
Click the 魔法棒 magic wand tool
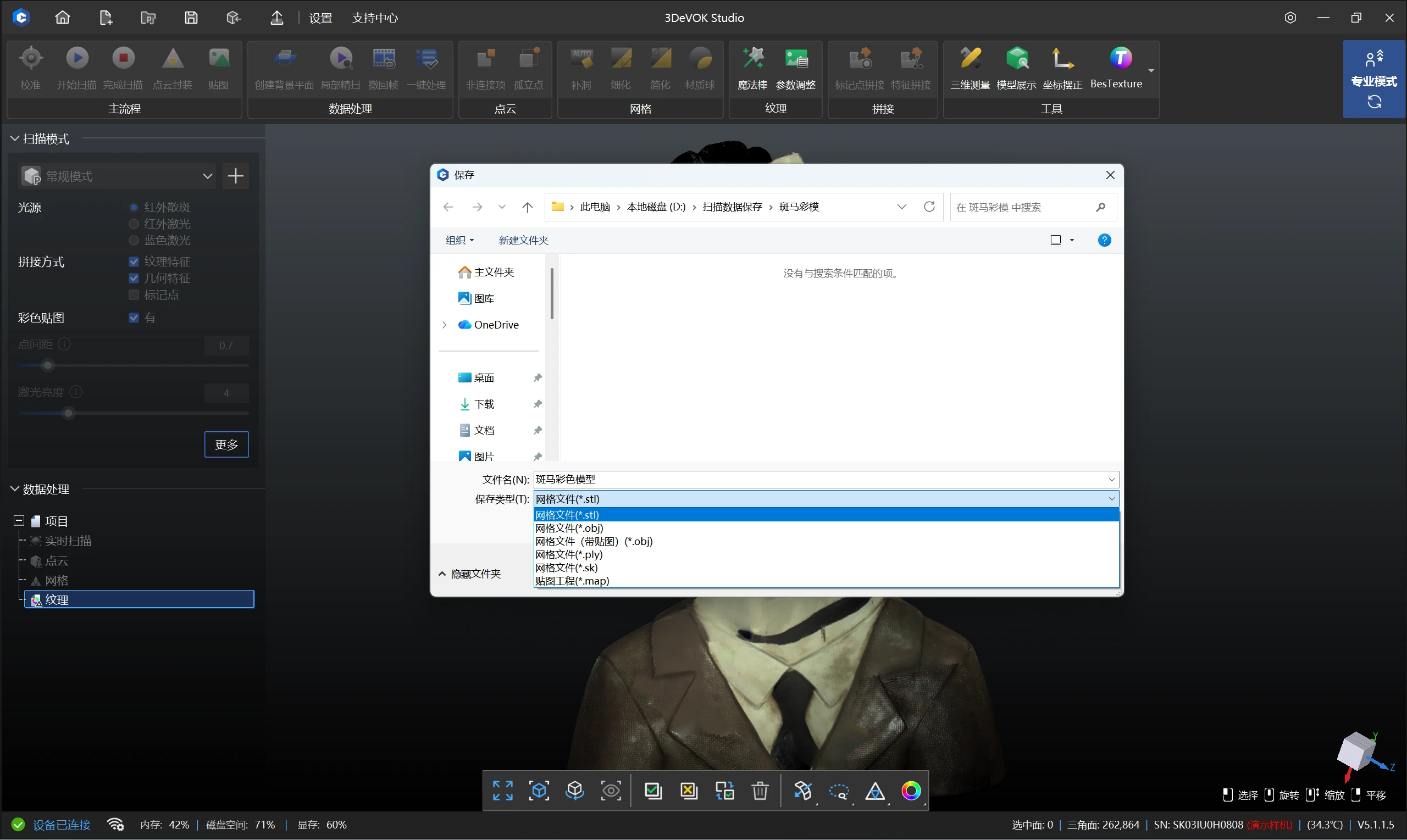pyautogui.click(x=752, y=67)
